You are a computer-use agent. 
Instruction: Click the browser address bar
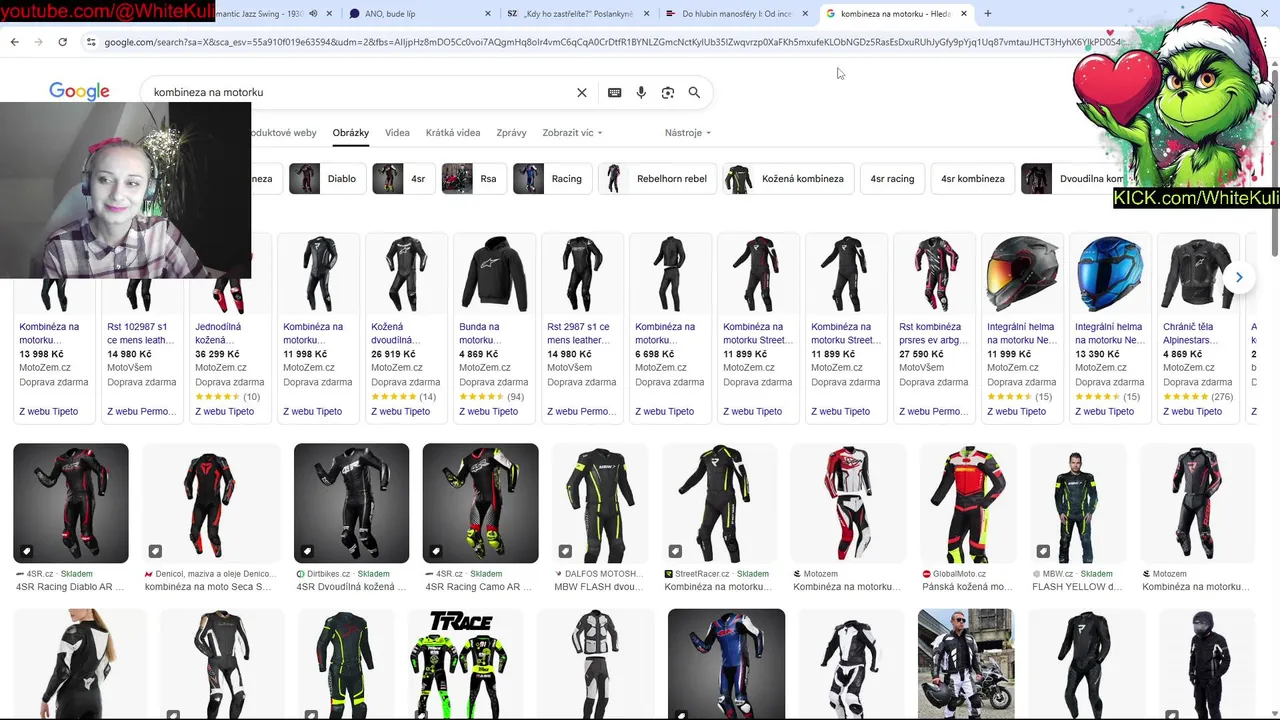(x=612, y=42)
